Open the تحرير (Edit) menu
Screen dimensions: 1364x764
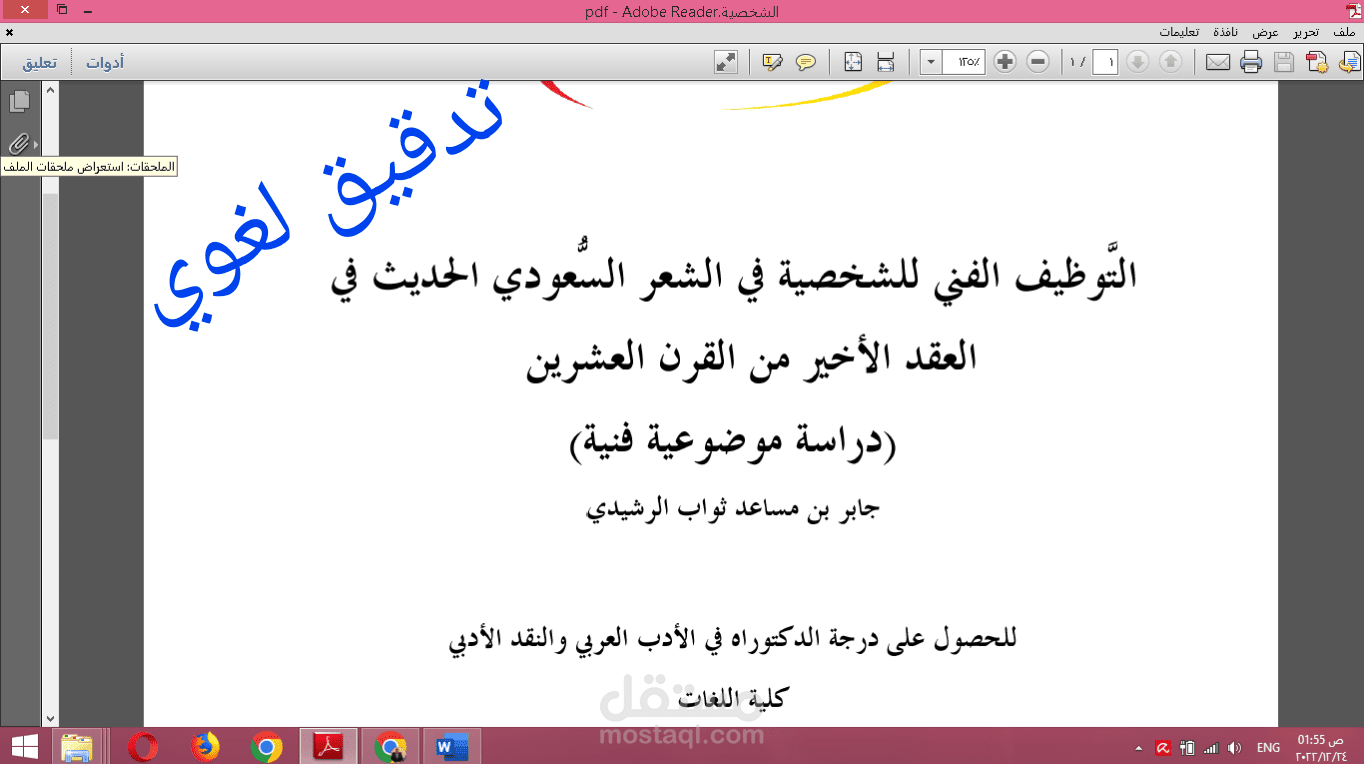tap(1306, 32)
